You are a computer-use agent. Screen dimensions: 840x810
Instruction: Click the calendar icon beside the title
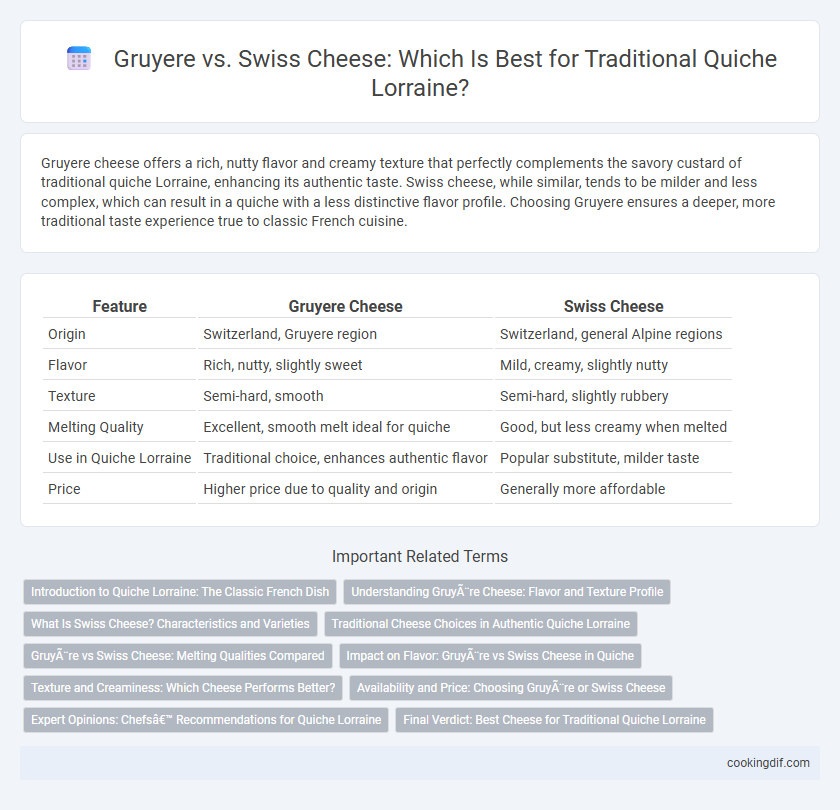coord(79,59)
